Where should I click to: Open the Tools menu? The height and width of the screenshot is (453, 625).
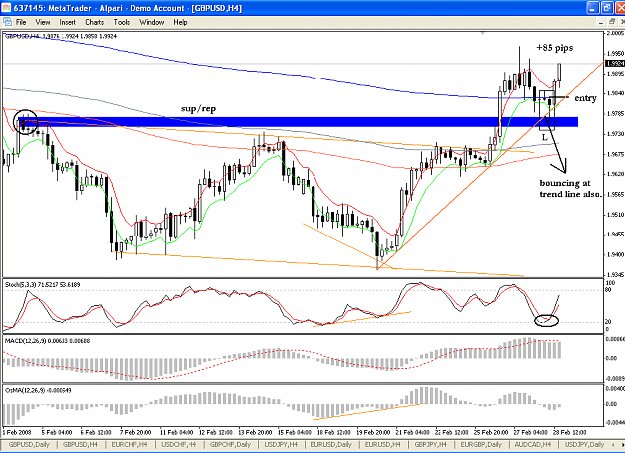[x=122, y=22]
